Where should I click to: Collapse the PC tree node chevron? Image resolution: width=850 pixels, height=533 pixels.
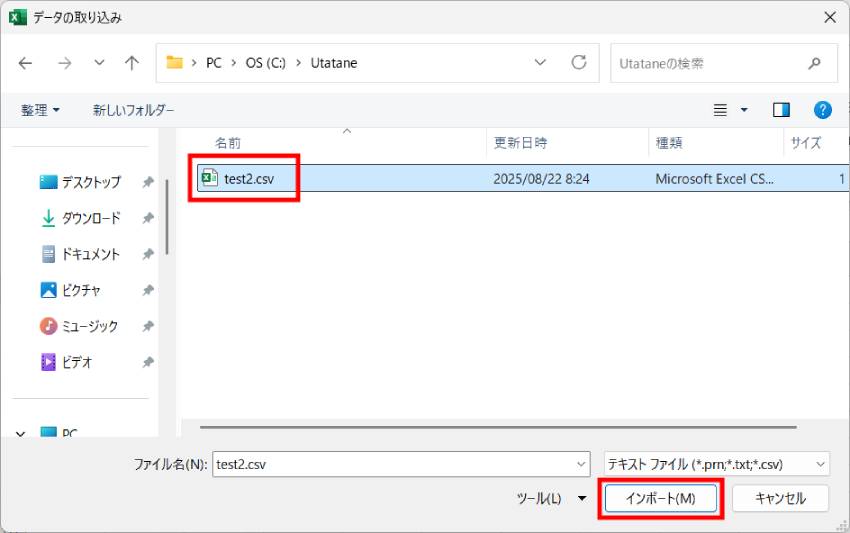coord(21,433)
